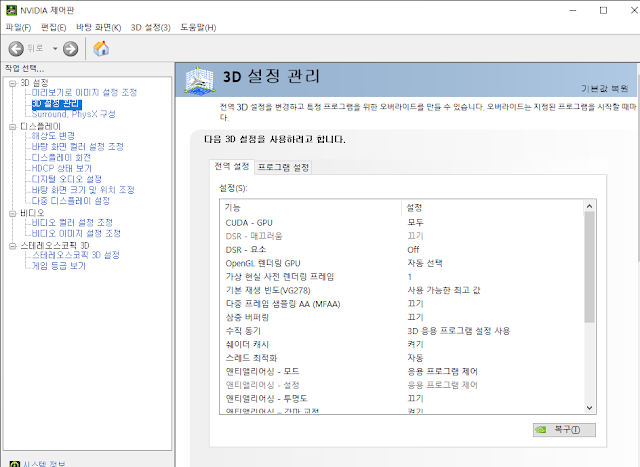Viewport: 640px width, 467px height.
Task: Click 3D 응용 프로그램 설정 사용 value
Action: tap(458, 331)
